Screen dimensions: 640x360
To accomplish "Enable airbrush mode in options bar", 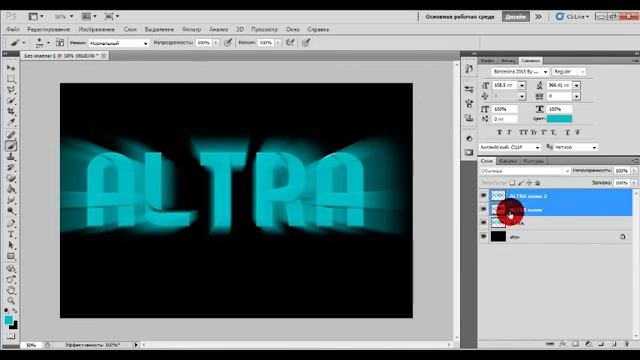I will [291, 42].
